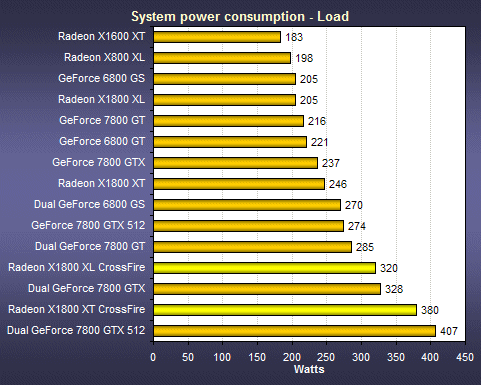Click the value '285'
Viewport: 481px width, 385px height.
365,247
